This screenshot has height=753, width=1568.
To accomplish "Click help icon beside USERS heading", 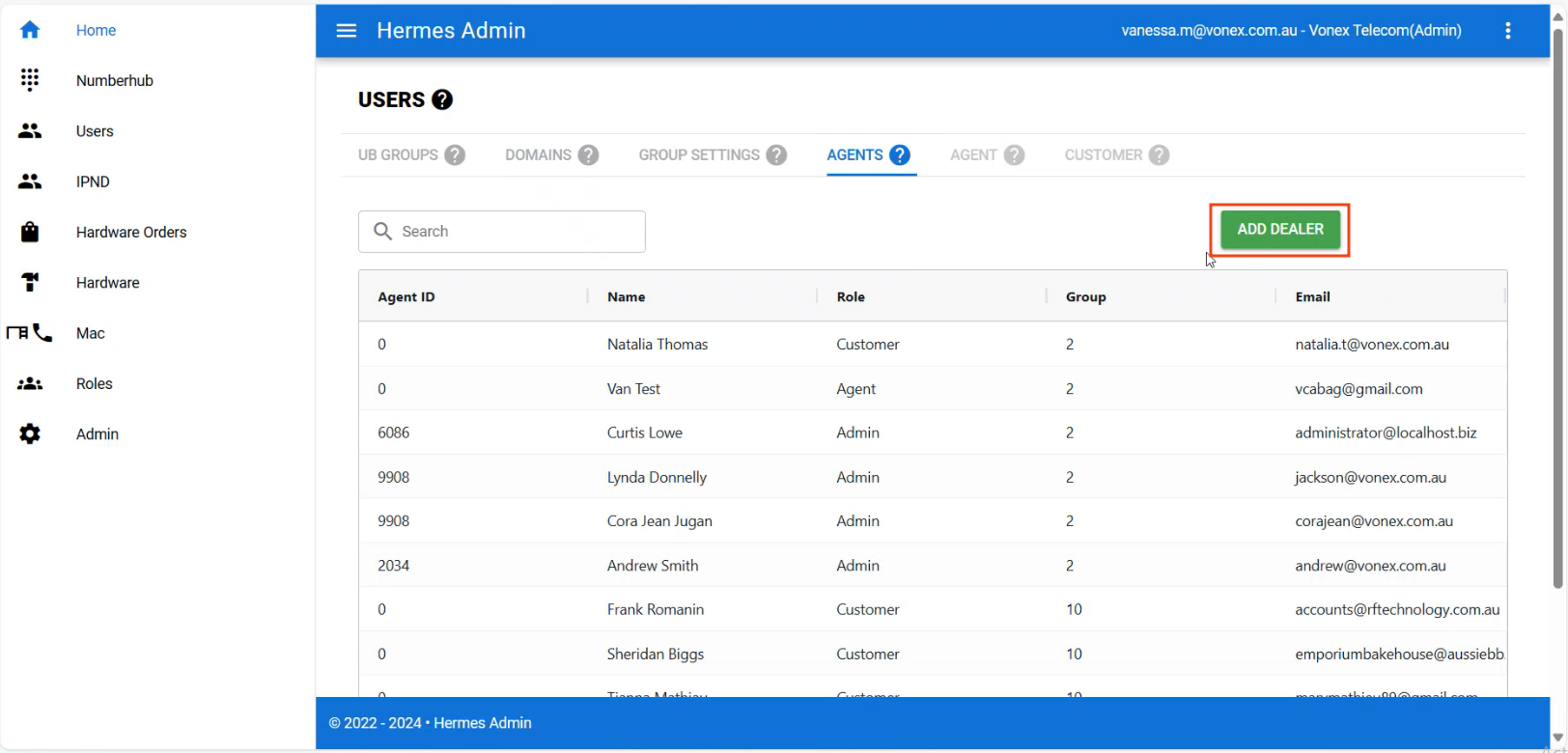I will click(x=442, y=99).
